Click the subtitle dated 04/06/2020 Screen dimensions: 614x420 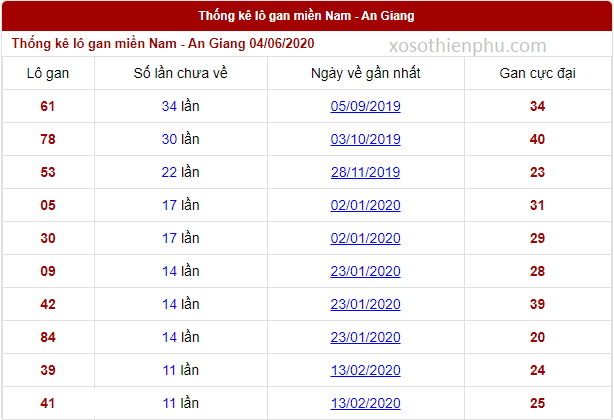163,43
